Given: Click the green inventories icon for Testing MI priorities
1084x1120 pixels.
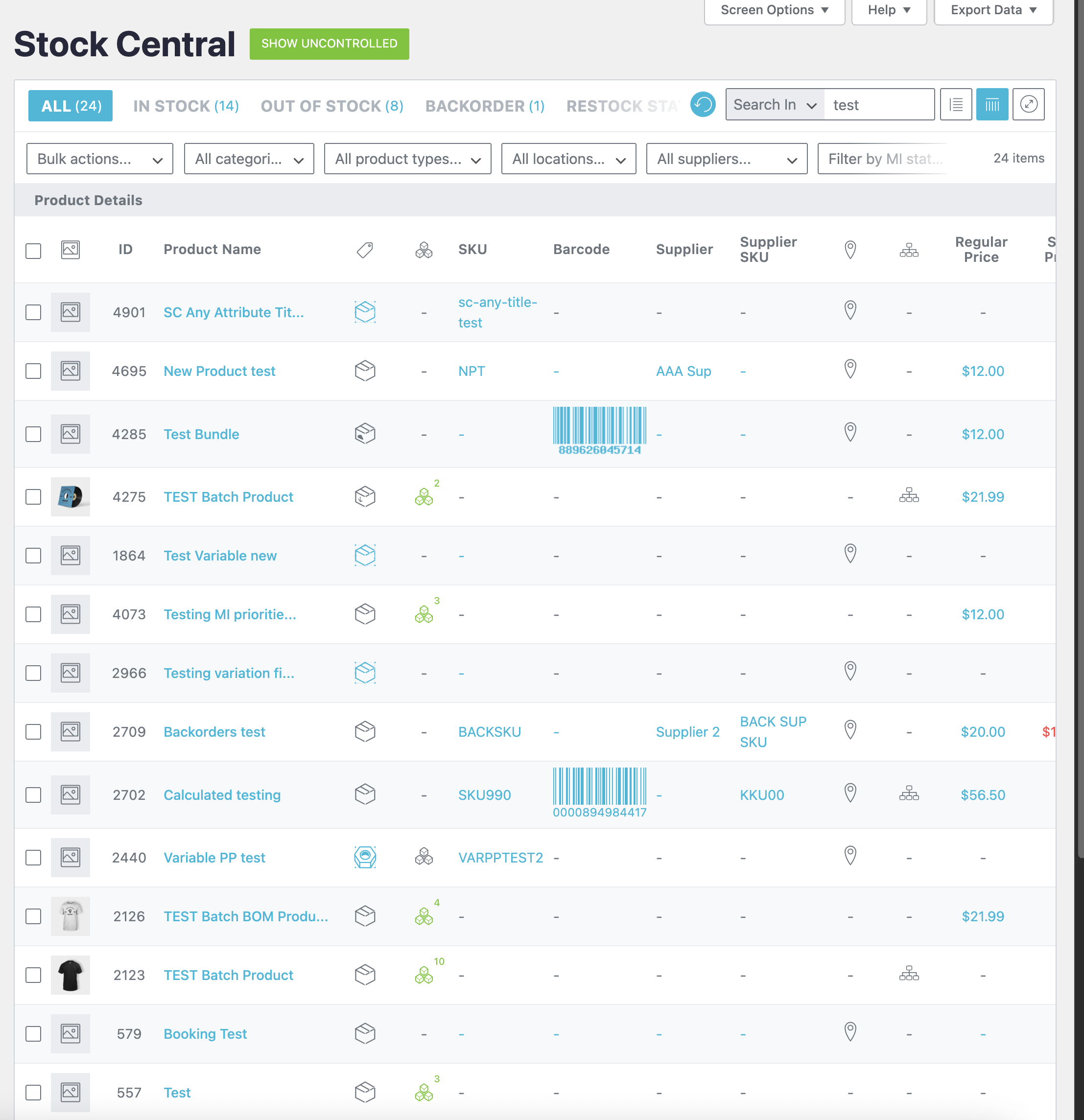Looking at the screenshot, I should pyautogui.click(x=424, y=614).
